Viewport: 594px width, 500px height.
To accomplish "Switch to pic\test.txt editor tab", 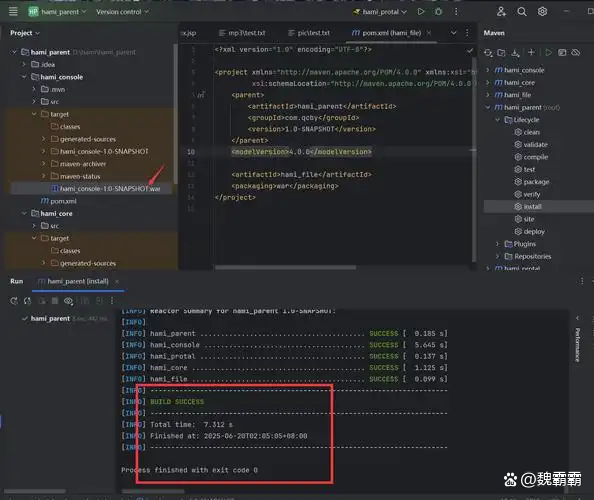I will point(309,33).
